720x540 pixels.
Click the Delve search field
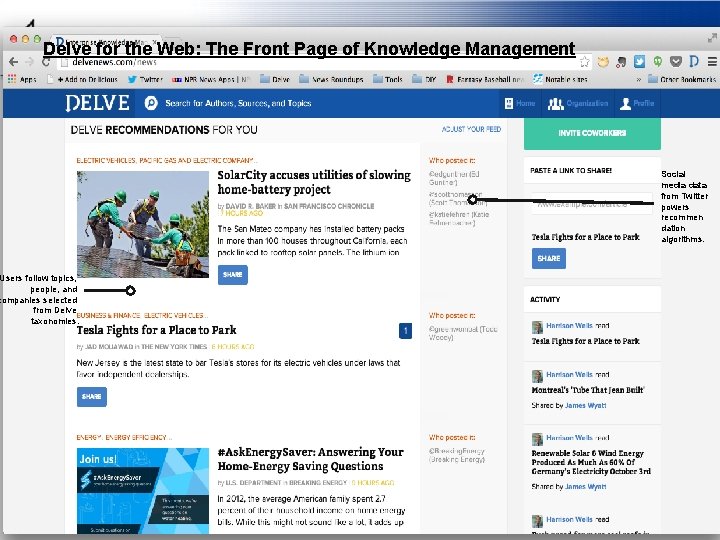click(x=238, y=103)
